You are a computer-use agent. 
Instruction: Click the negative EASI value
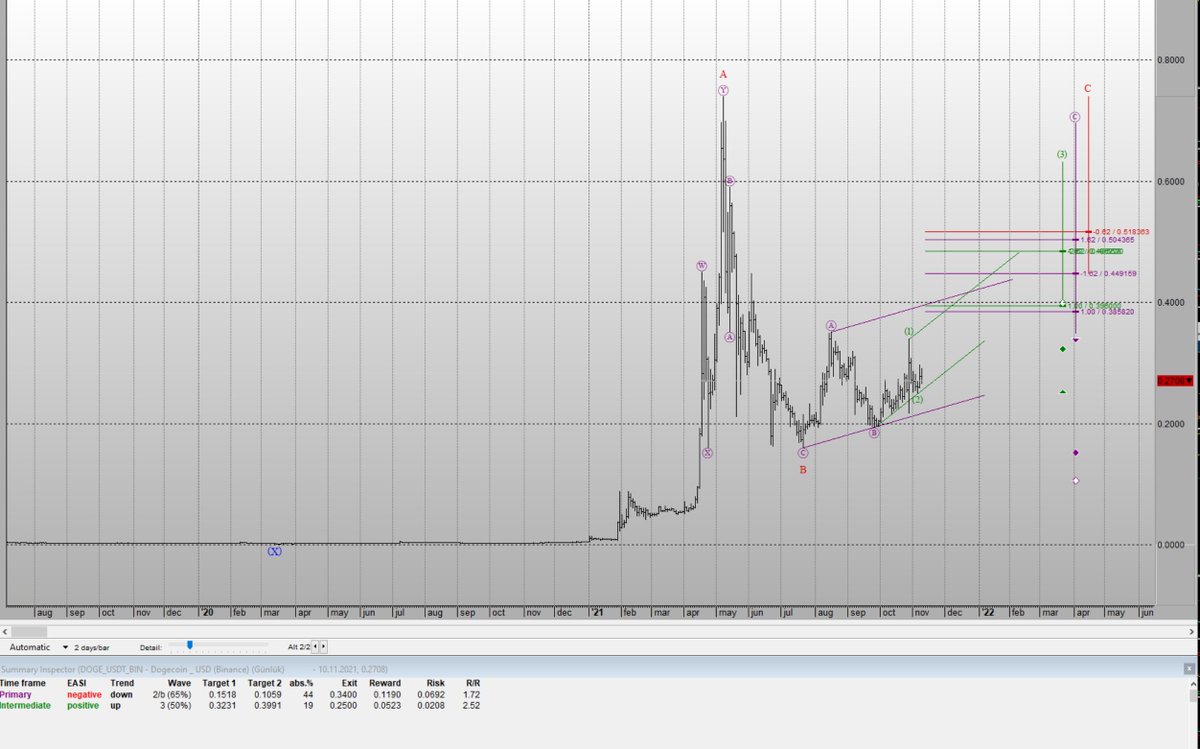click(x=84, y=694)
